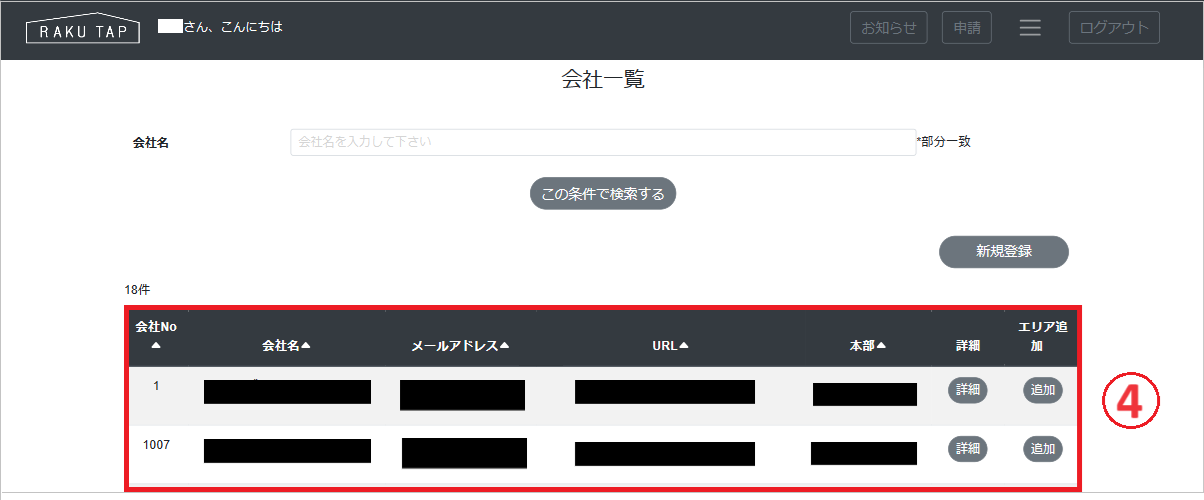Sort table by 会社No column header

coord(156,336)
